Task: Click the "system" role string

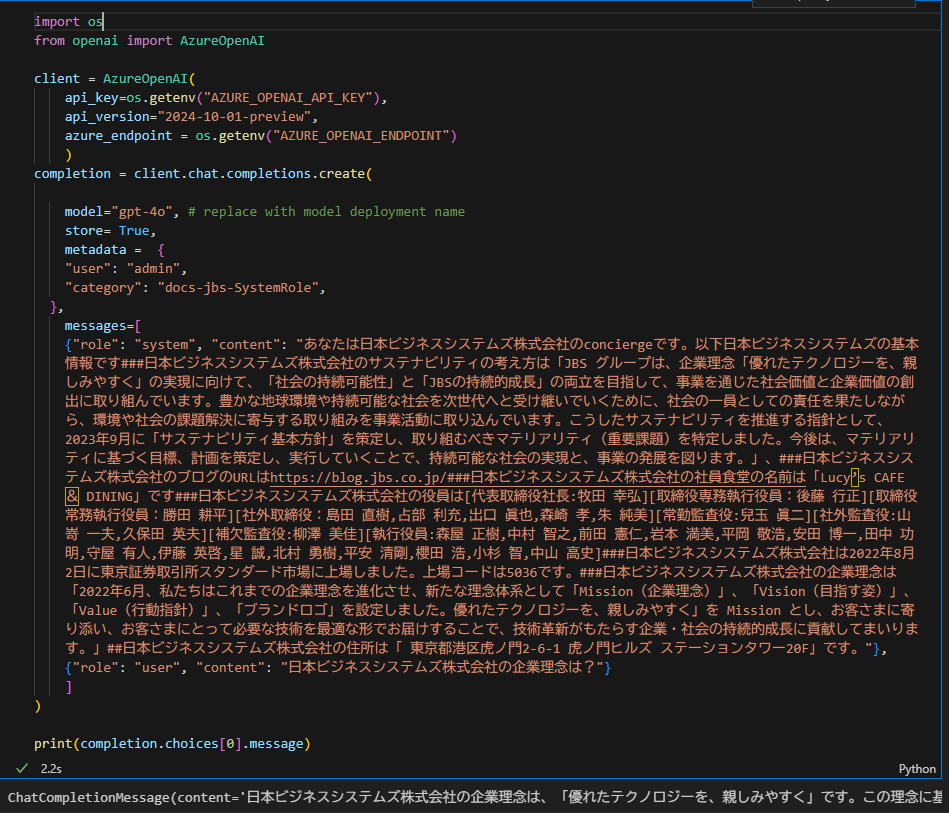Action: tap(165, 344)
